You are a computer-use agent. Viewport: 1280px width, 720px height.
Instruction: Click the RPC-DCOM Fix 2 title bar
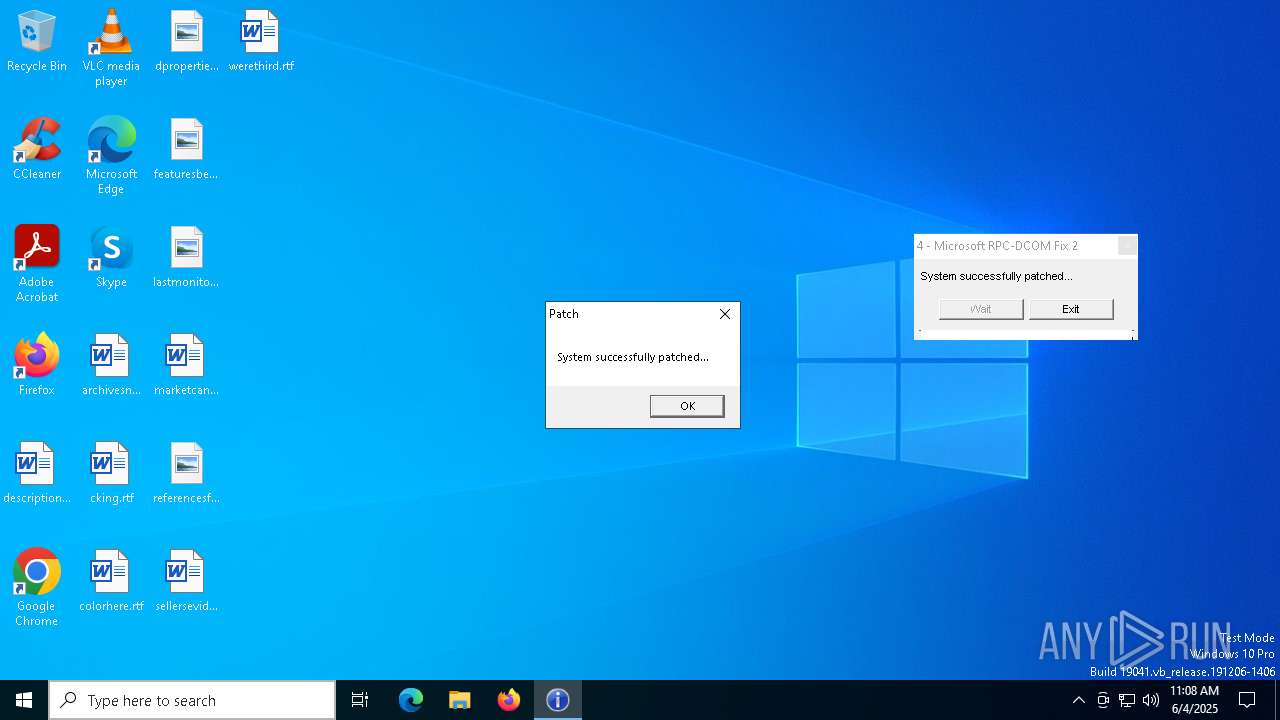(x=1015, y=246)
